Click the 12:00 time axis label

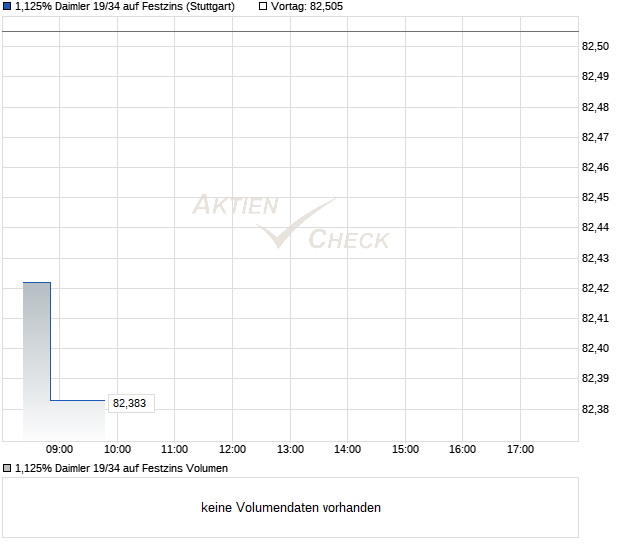click(x=232, y=450)
